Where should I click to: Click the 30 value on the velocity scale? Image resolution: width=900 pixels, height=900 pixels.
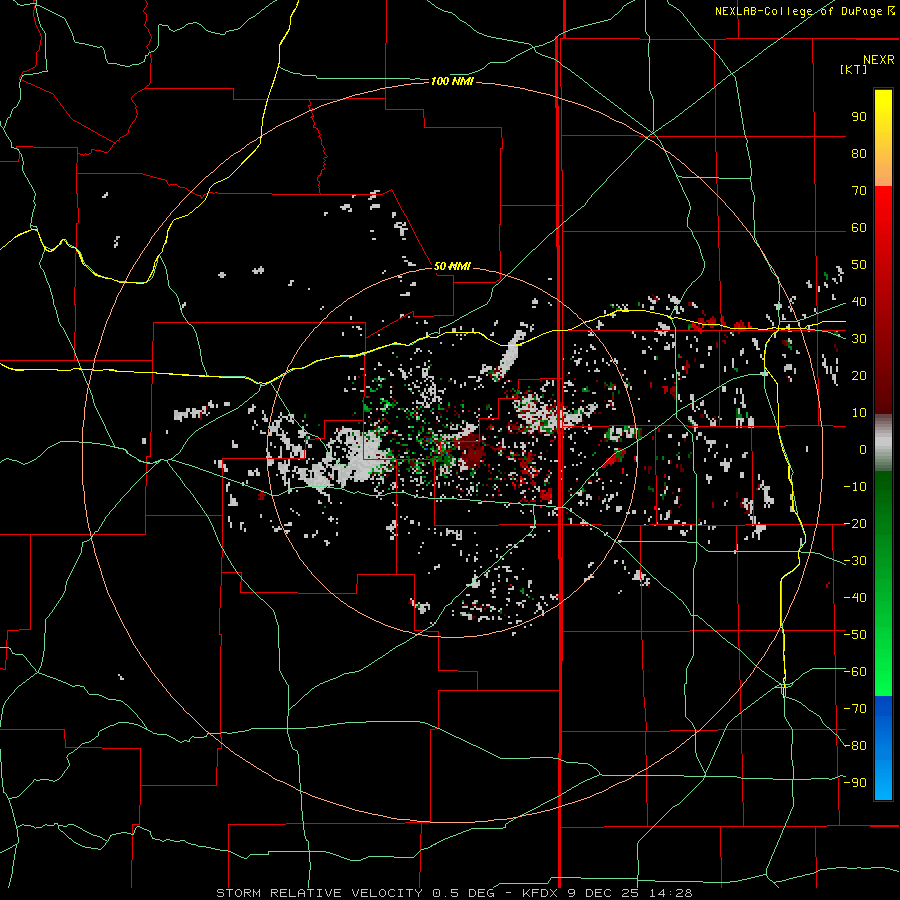coord(859,339)
